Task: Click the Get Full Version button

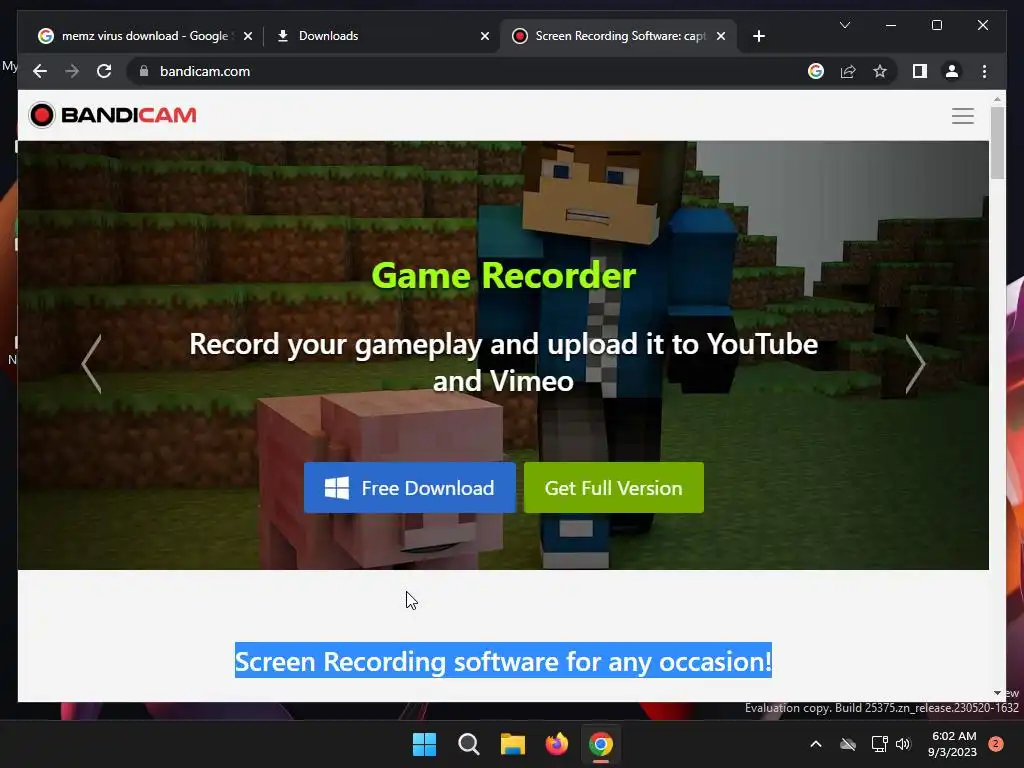Action: [613, 488]
